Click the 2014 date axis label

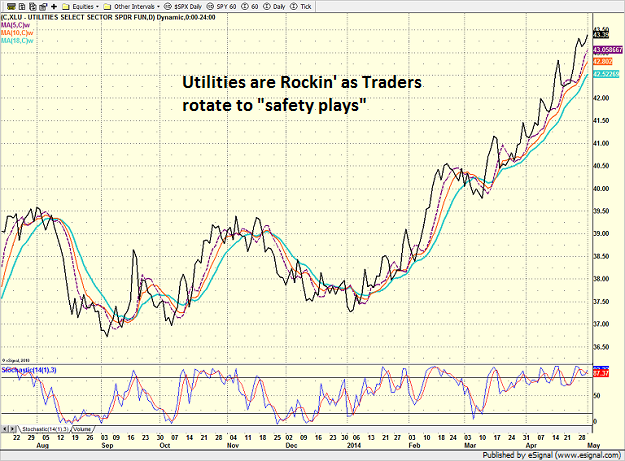click(354, 445)
